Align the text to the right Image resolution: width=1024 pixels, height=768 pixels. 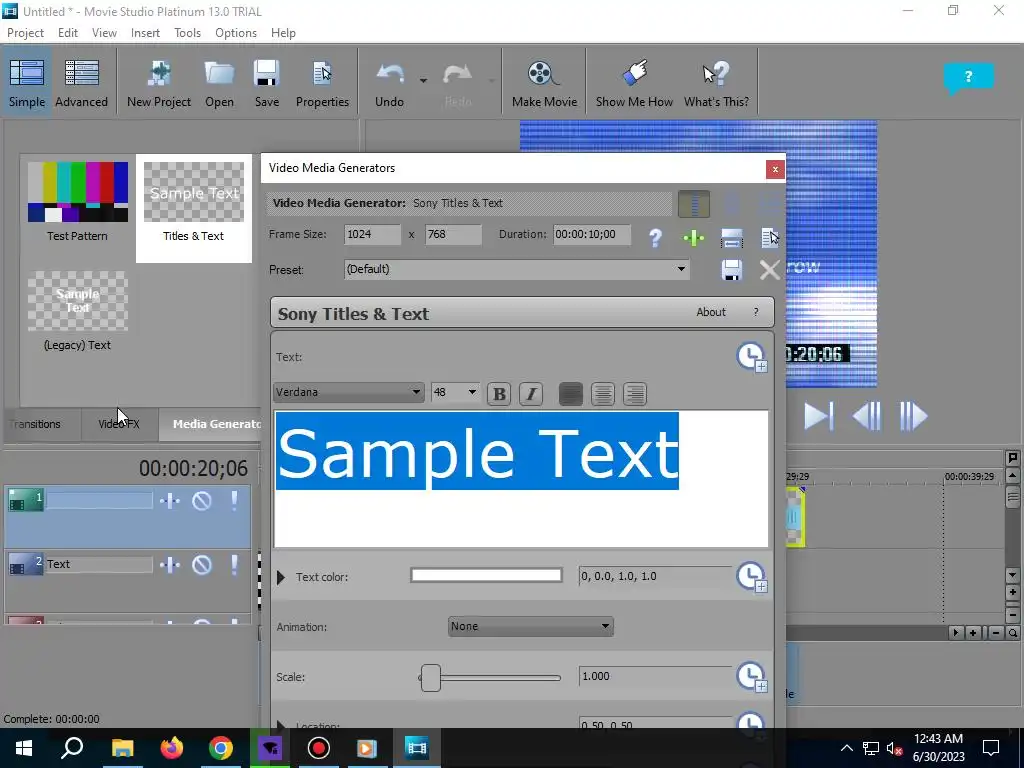coord(635,394)
